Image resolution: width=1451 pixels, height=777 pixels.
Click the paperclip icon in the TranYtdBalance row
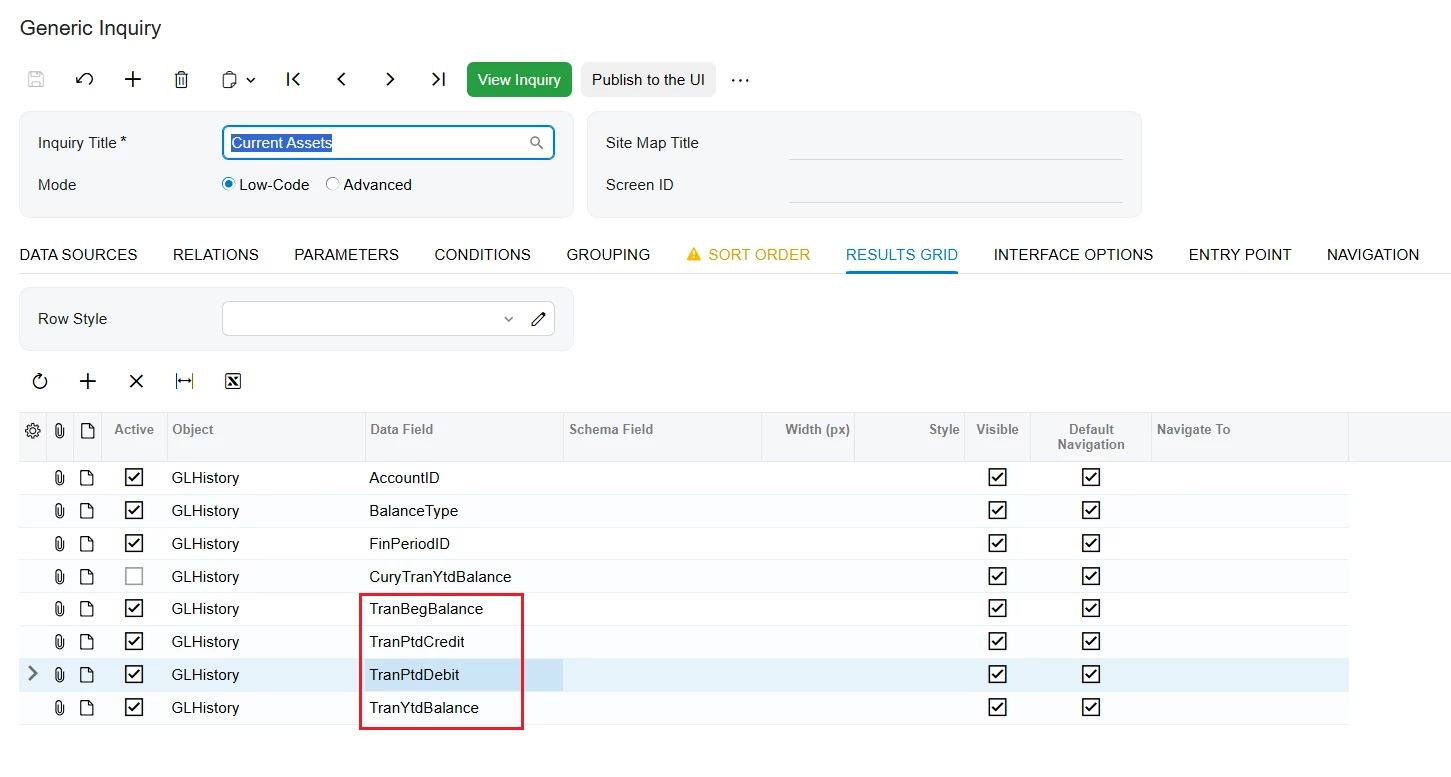pyautogui.click(x=60, y=707)
